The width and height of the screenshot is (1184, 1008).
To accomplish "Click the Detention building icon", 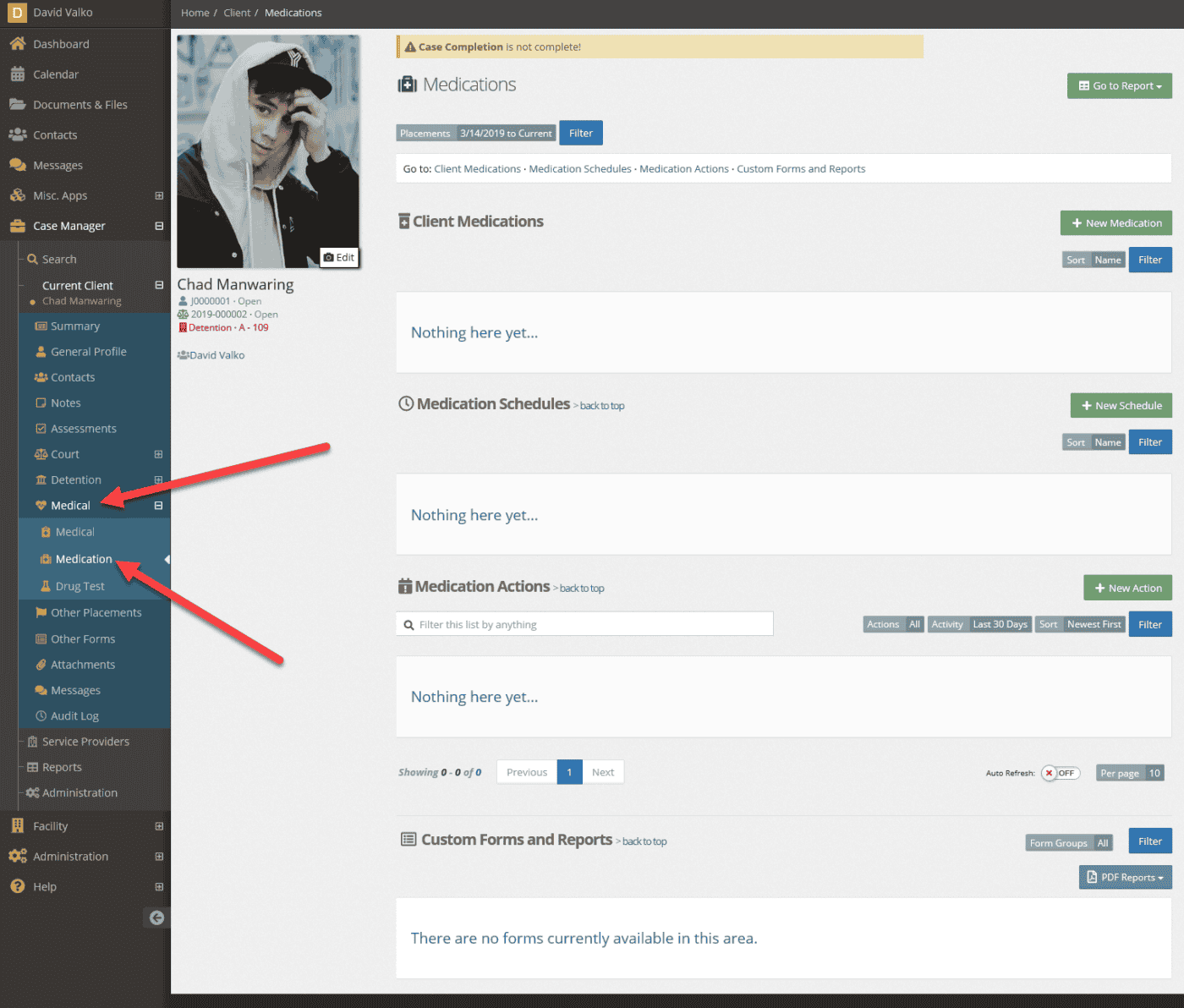I will (41, 479).
